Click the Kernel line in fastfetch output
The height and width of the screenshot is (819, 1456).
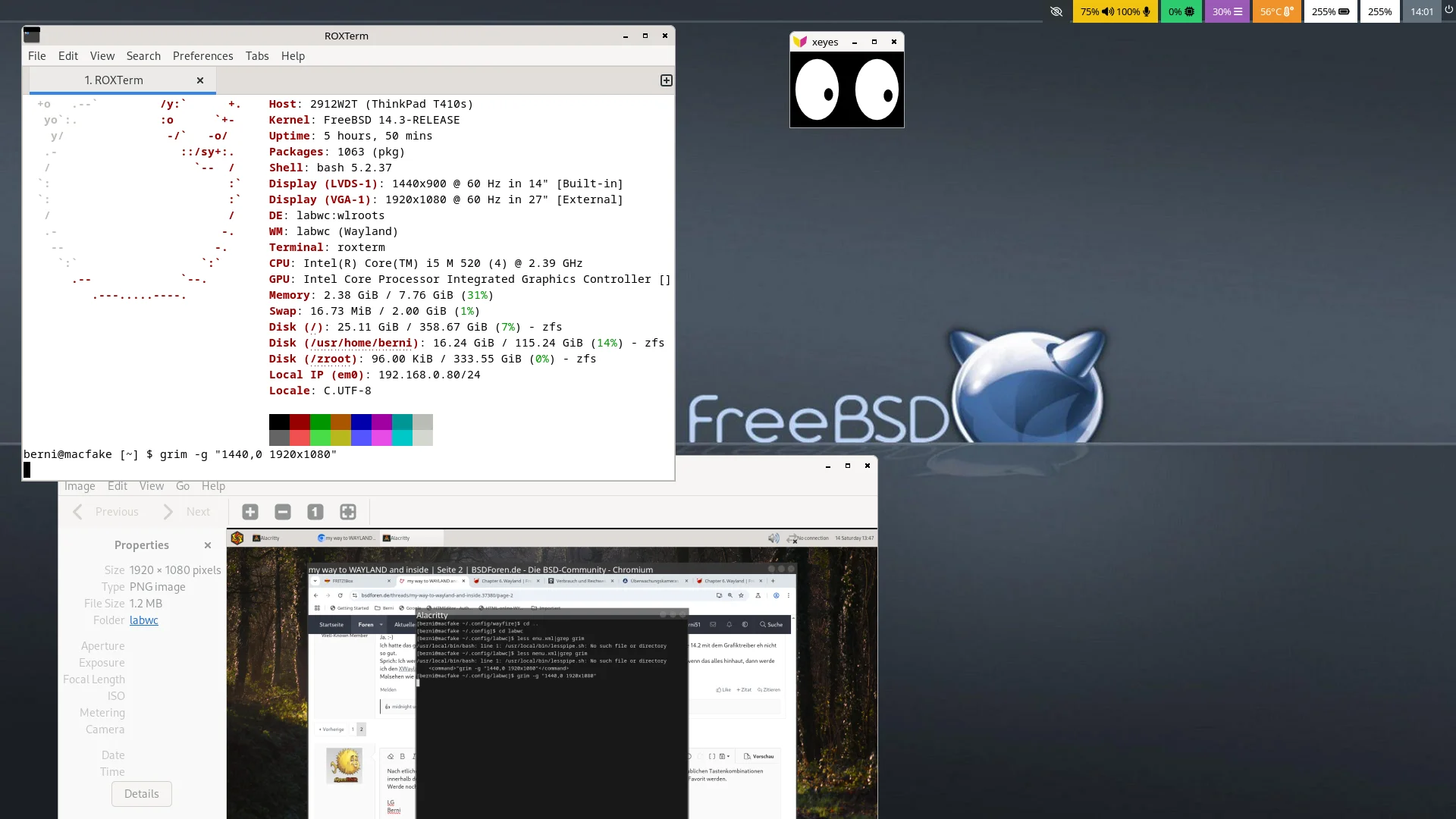[364, 120]
